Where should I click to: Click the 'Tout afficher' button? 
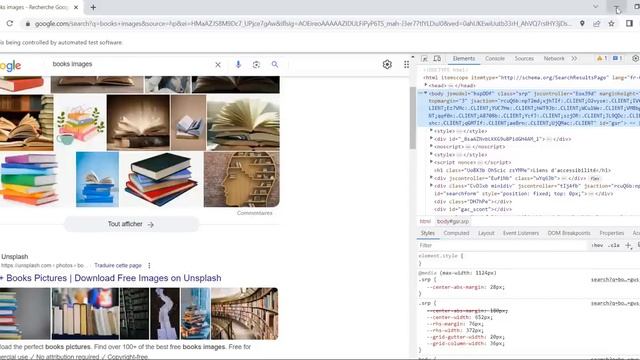coord(131,224)
